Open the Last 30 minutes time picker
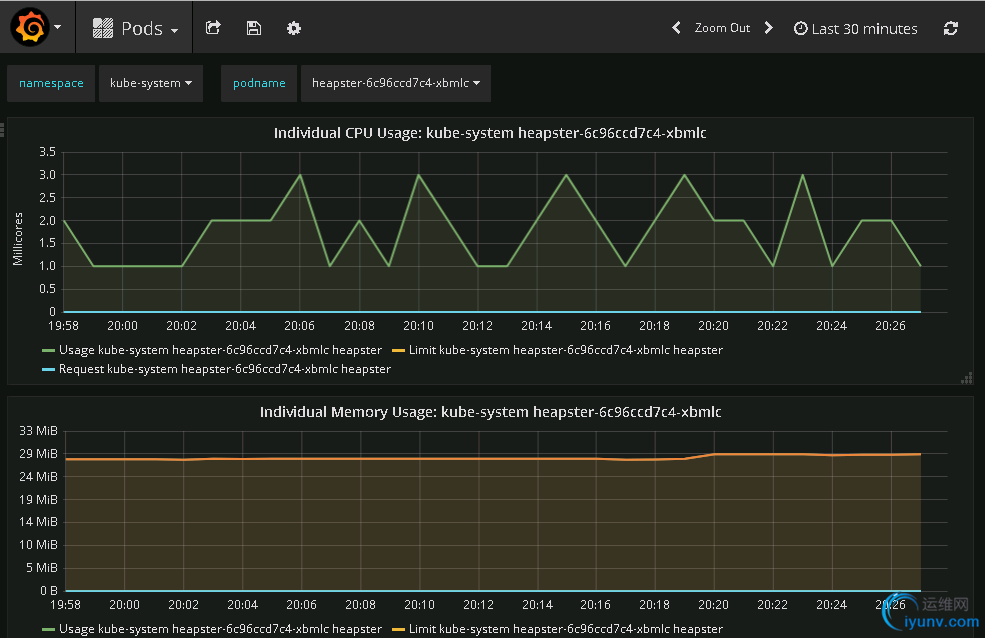985x638 pixels. 856,29
